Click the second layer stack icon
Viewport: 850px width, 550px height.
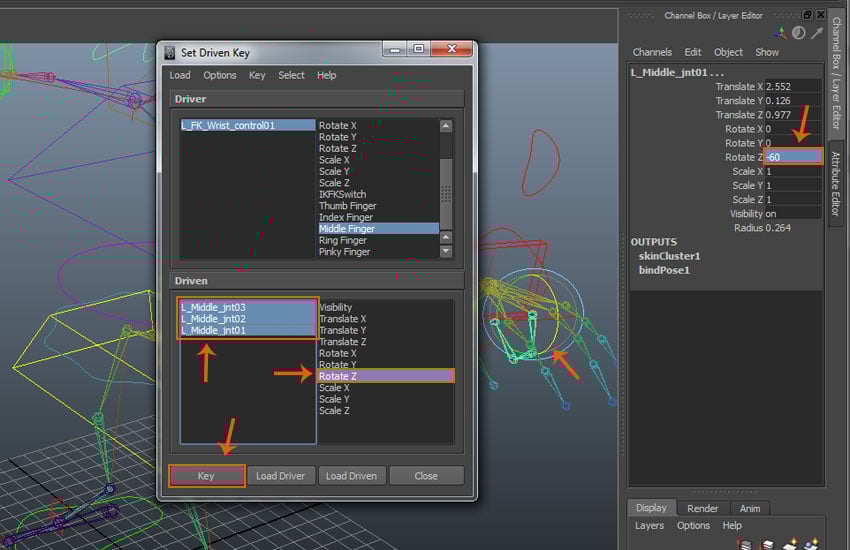(x=767, y=544)
